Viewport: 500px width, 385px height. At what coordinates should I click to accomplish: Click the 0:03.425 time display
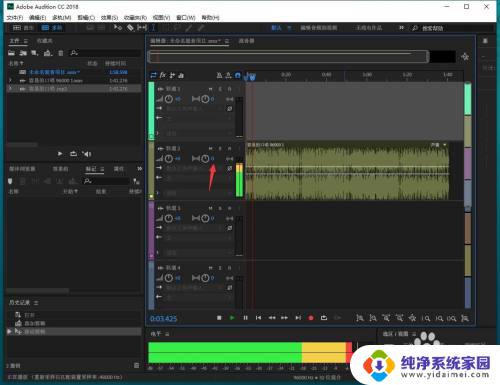point(163,319)
